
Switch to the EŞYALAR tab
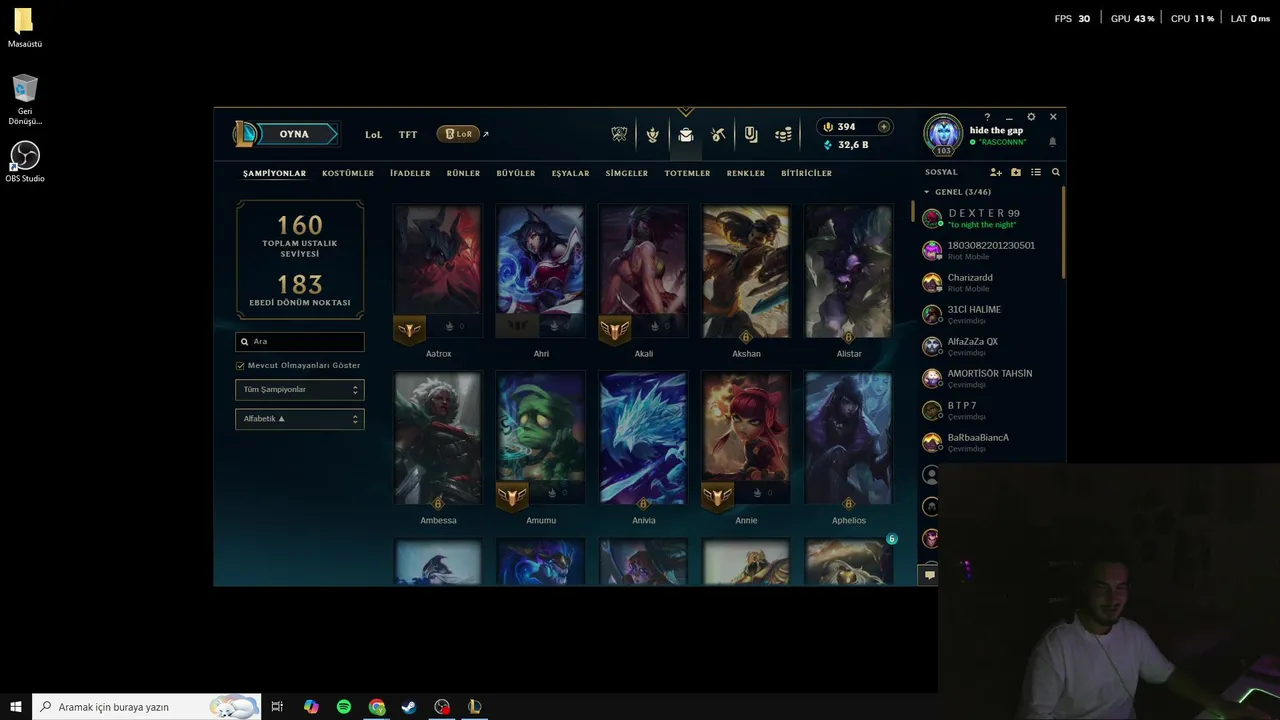tap(571, 173)
